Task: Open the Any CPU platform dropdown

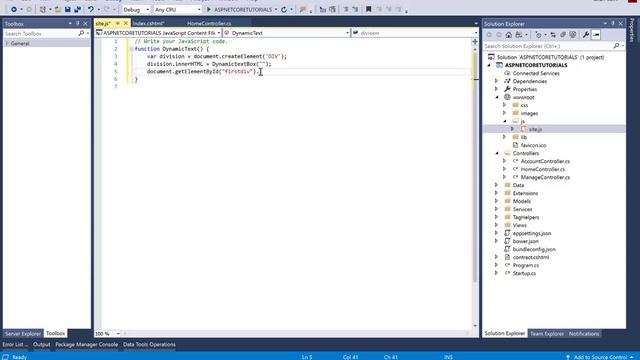Action: click(178, 9)
